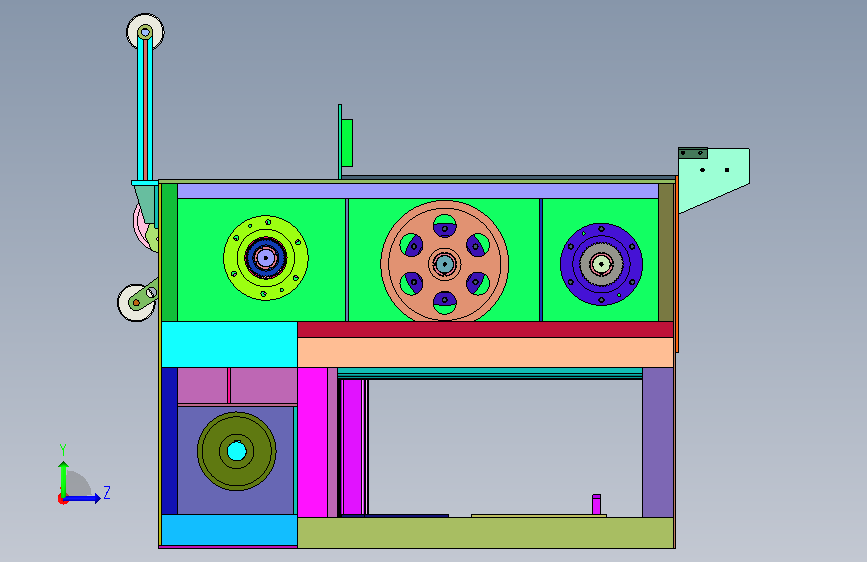The height and width of the screenshot is (562, 867).
Task: Click the olive green pulley in lower compartment
Action: [237, 451]
